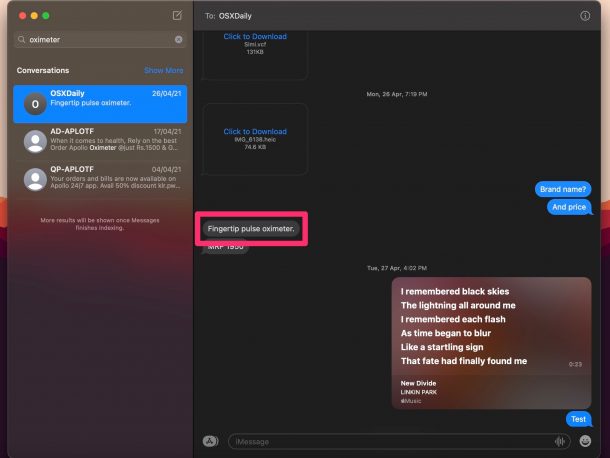Click the compose new message icon
Screen dimensions: 610x458
click(177, 16)
